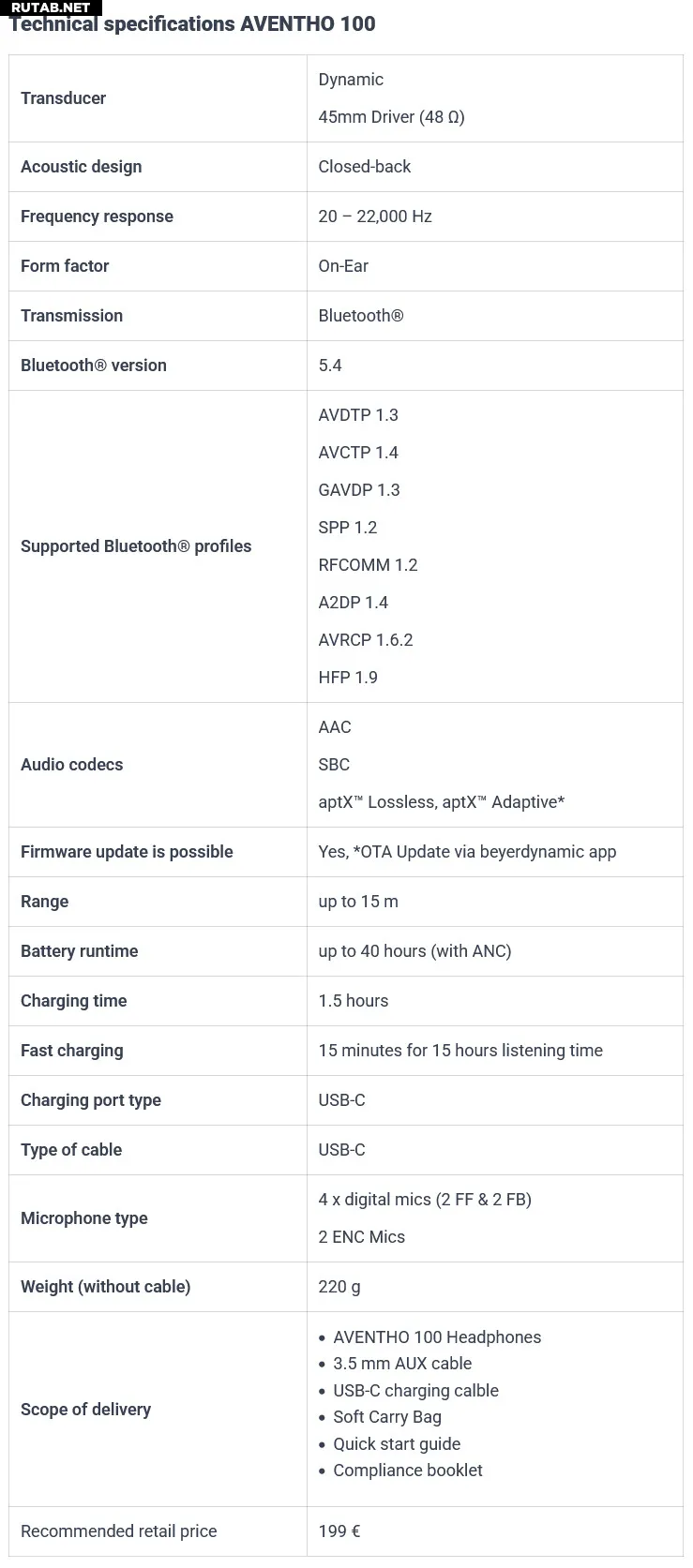This screenshot has height=1568, width=693.
Task: Select the 4 x digital mics line
Action: 425,1200
